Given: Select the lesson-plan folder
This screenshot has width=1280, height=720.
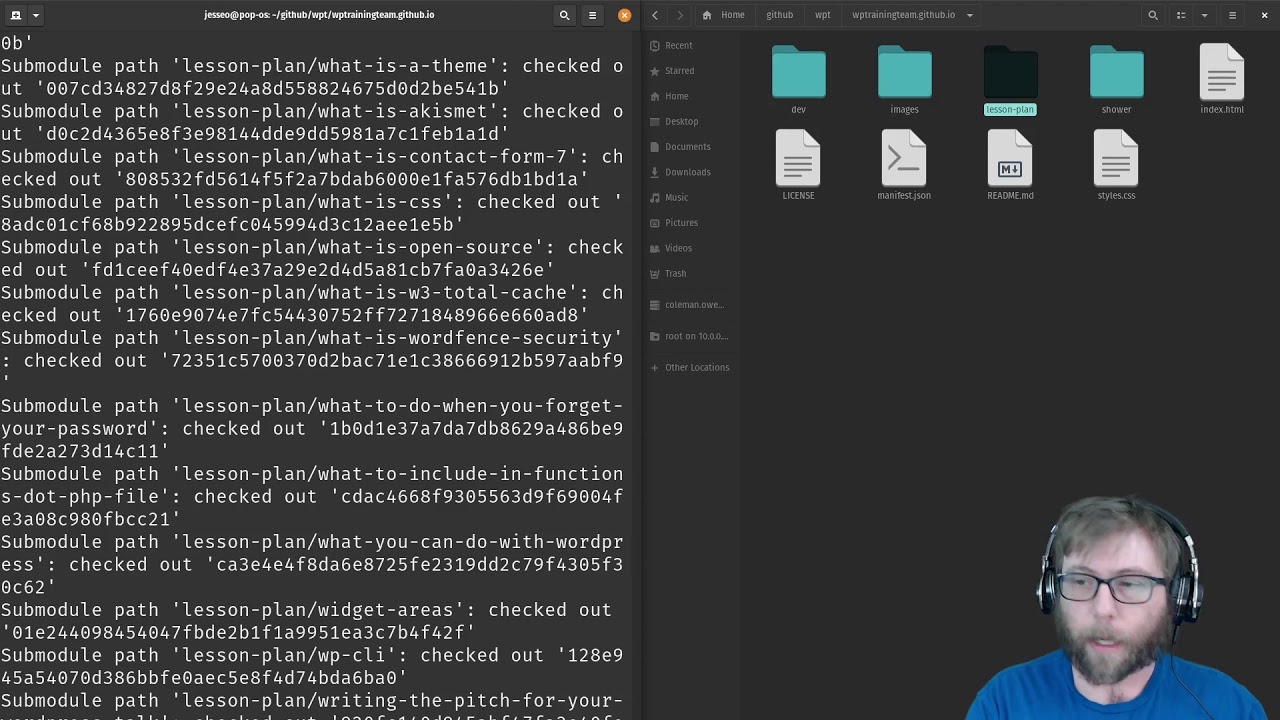Looking at the screenshot, I should point(1010,80).
